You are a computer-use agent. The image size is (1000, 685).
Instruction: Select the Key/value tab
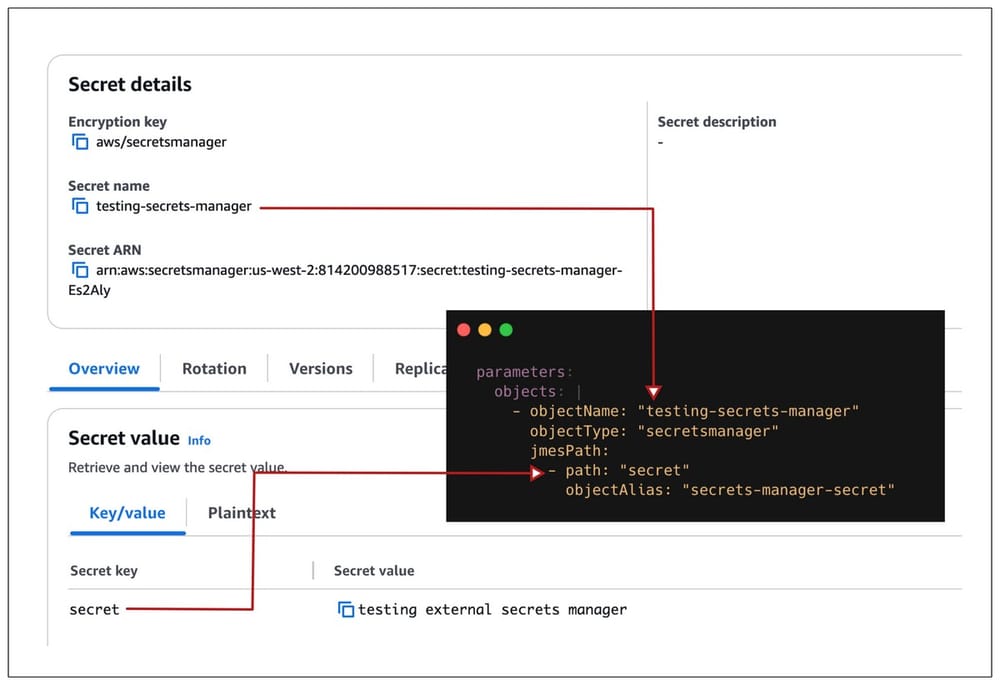pos(127,512)
